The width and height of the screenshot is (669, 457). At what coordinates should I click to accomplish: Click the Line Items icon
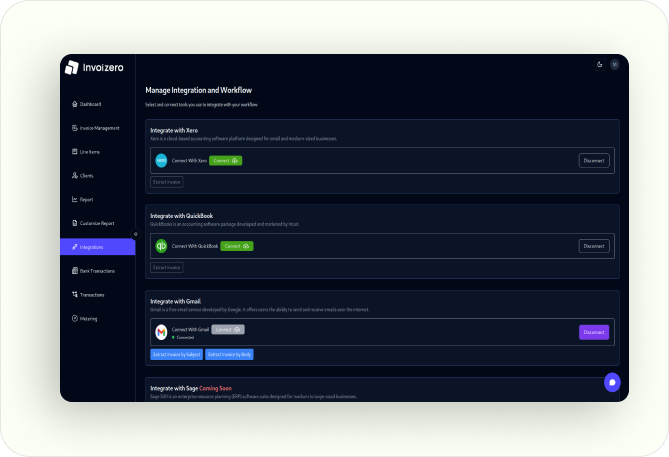pyautogui.click(x=75, y=152)
